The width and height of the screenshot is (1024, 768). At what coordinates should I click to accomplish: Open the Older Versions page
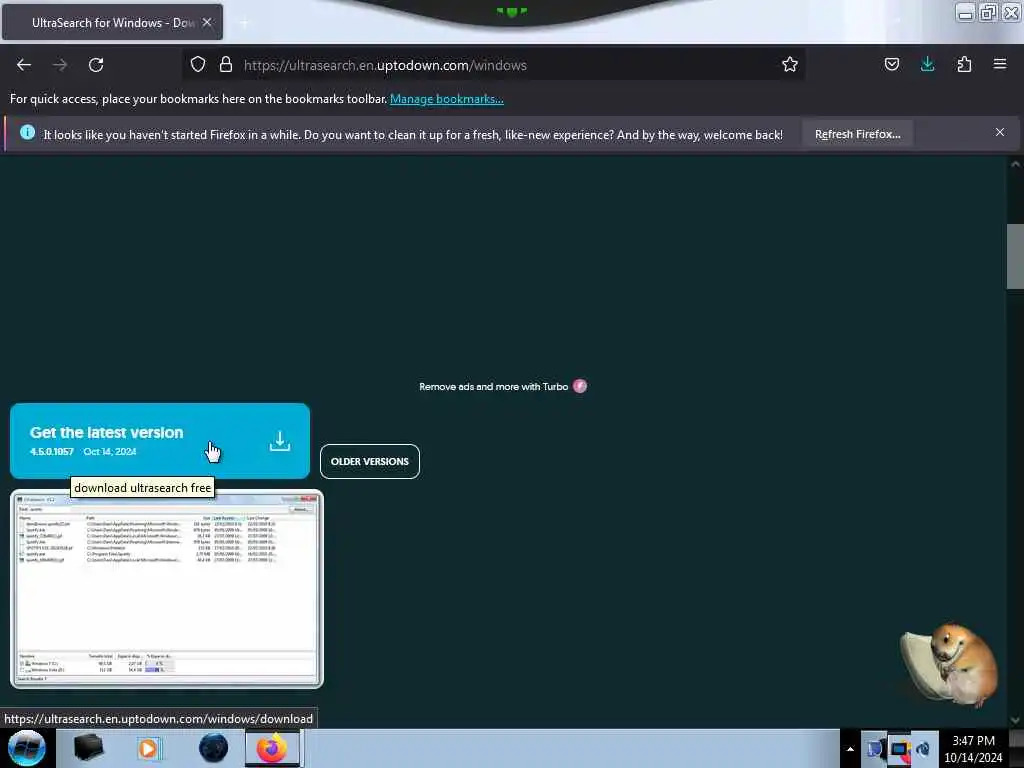[370, 461]
